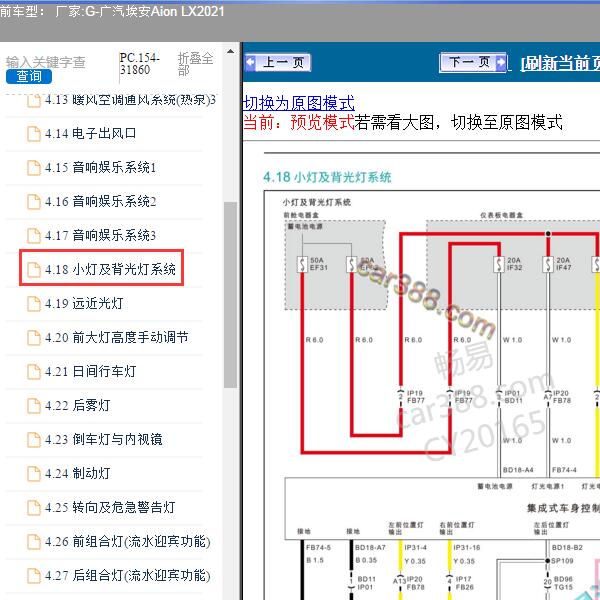The height and width of the screenshot is (600, 600).
Task: Click document icon beside 4.16 音响娱乐系统2
Action: click(x=34, y=202)
